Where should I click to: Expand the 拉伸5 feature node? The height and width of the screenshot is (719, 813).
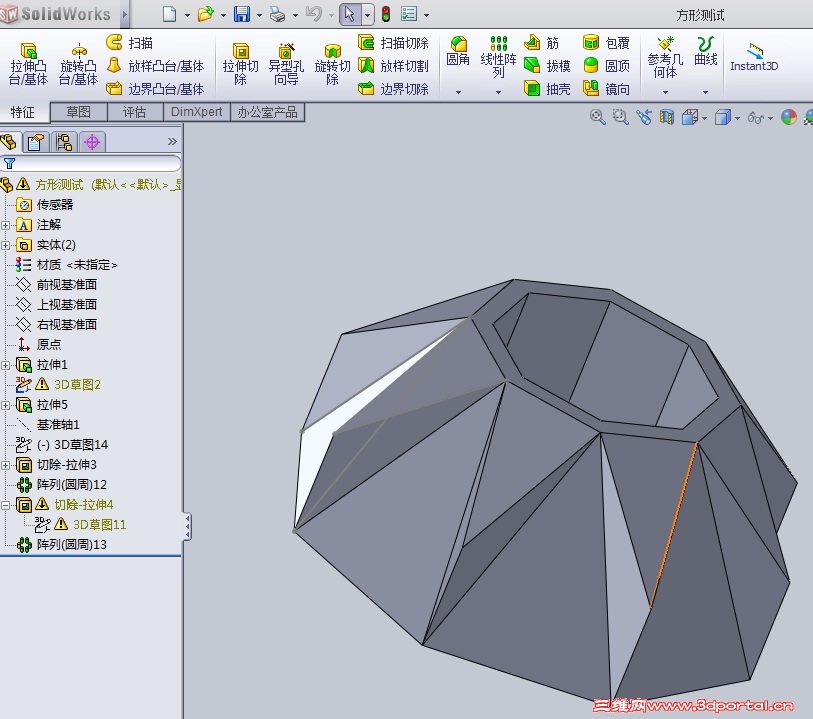pyautogui.click(x=6, y=405)
